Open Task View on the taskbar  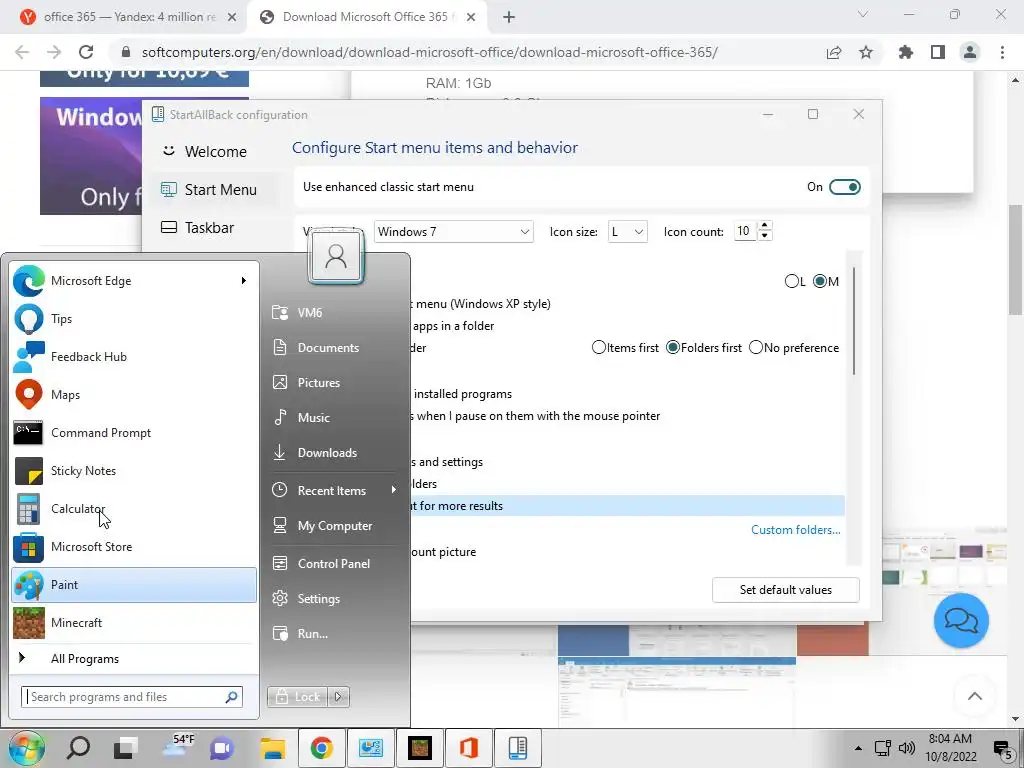(125, 748)
